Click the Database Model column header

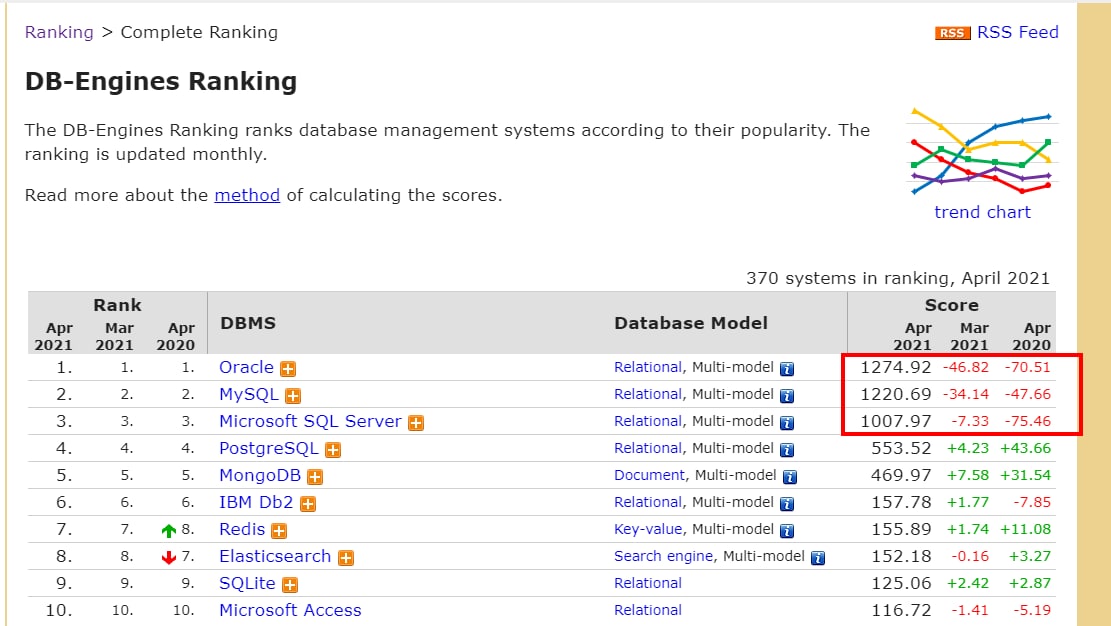click(691, 323)
